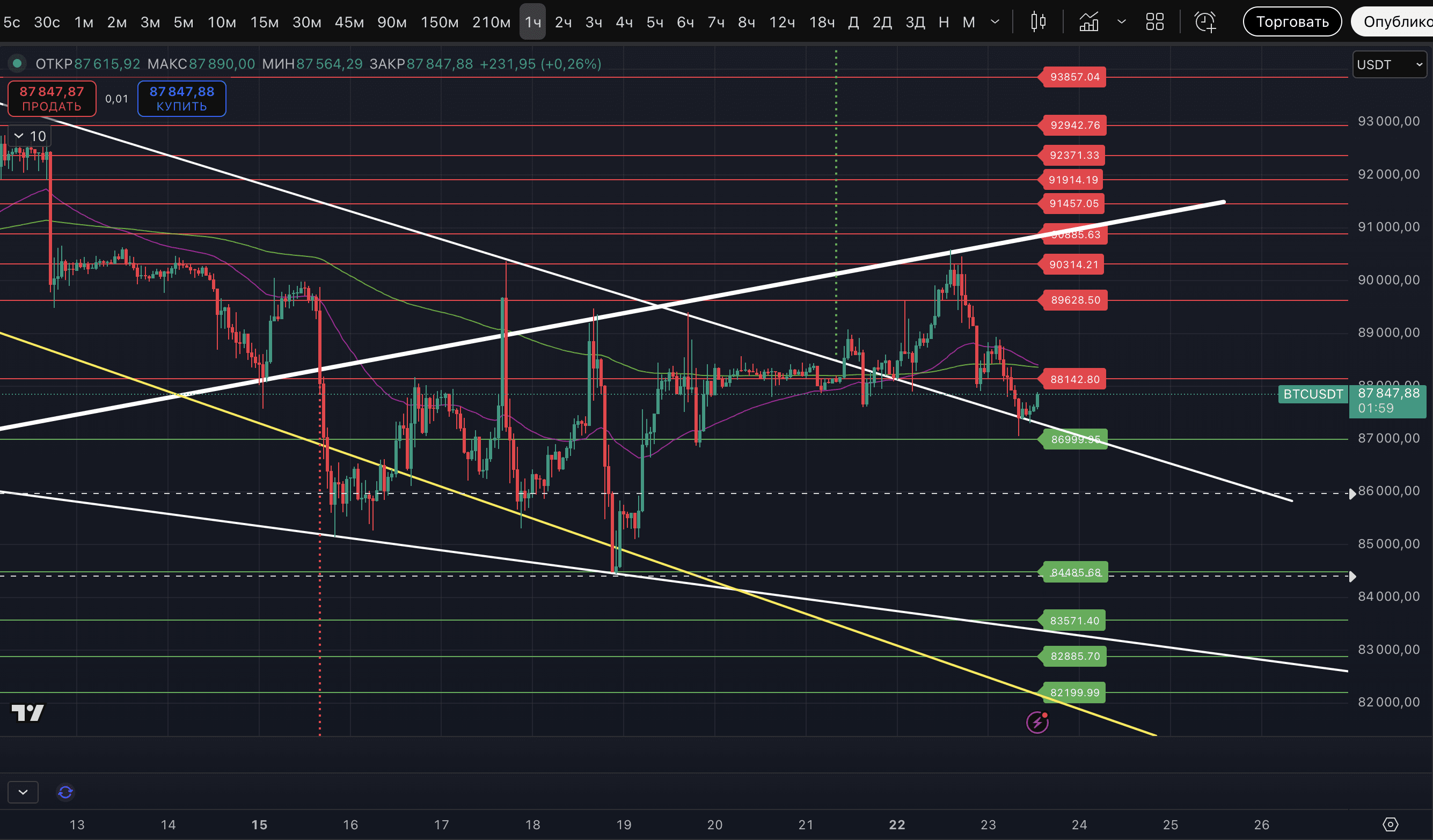This screenshot has height=840, width=1433.
Task: Toggle the green market status dot
Action: tap(17, 63)
